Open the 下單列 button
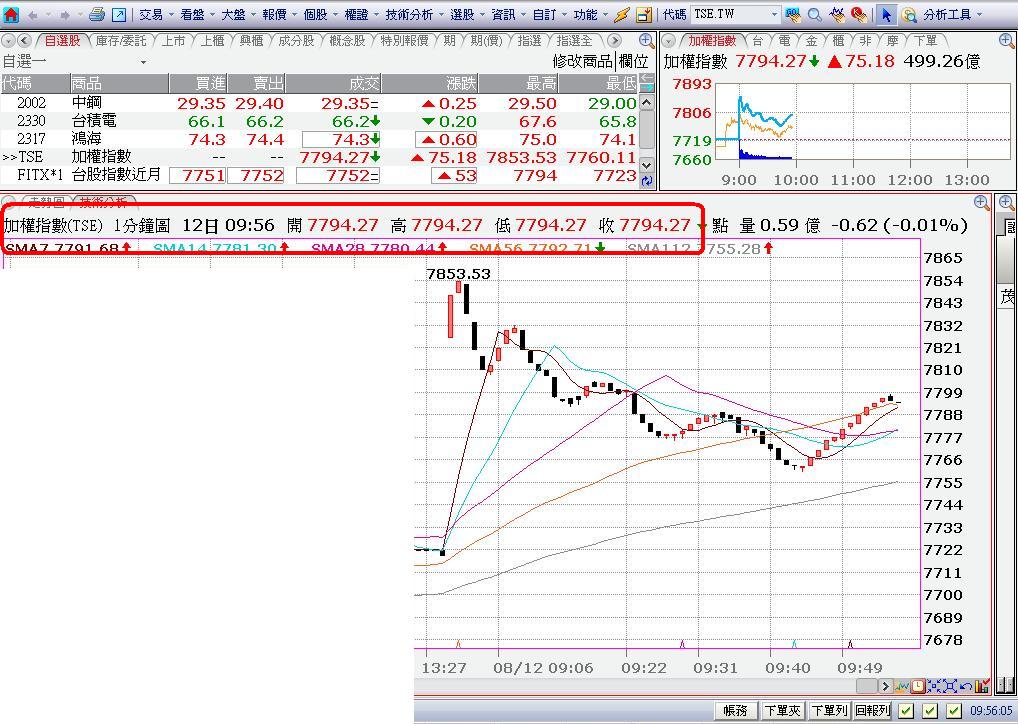This screenshot has height=724, width=1018. point(829,711)
